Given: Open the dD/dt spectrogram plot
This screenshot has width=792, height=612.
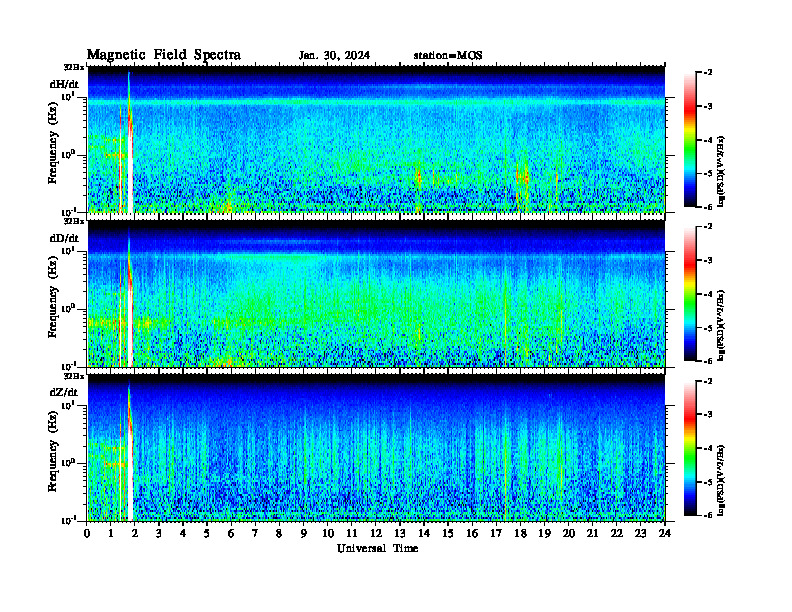Looking at the screenshot, I should (x=376, y=293).
